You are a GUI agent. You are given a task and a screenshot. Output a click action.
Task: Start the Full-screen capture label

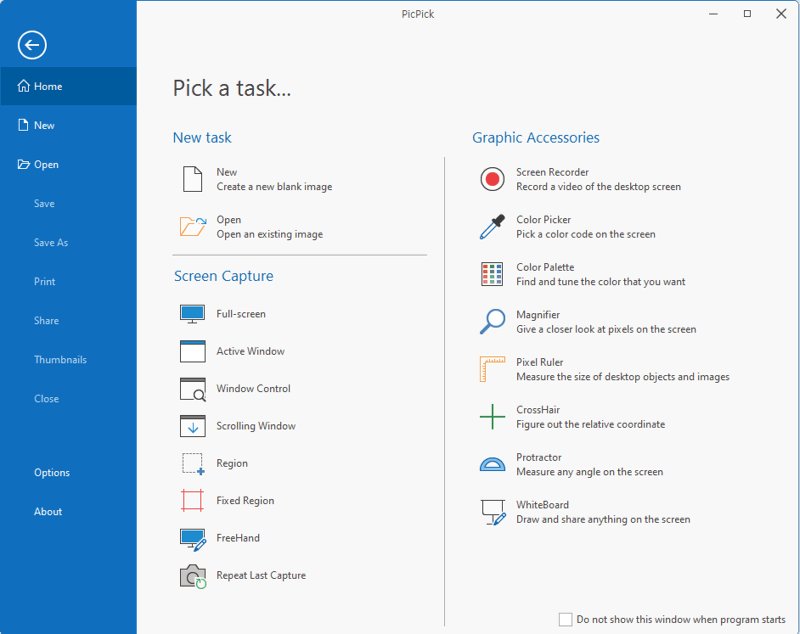click(241, 314)
